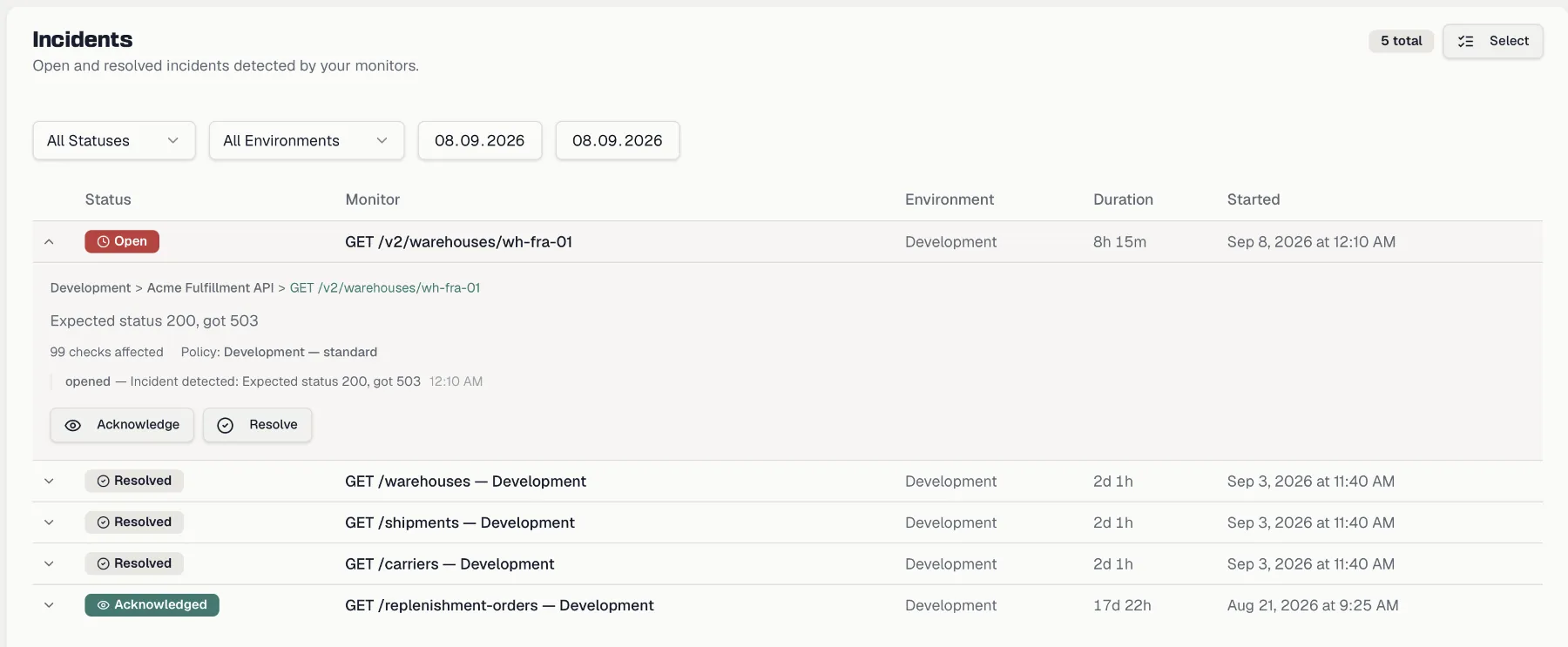Click the 99 checks affected text
Image resolution: width=1568 pixels, height=647 pixels.
[106, 352]
